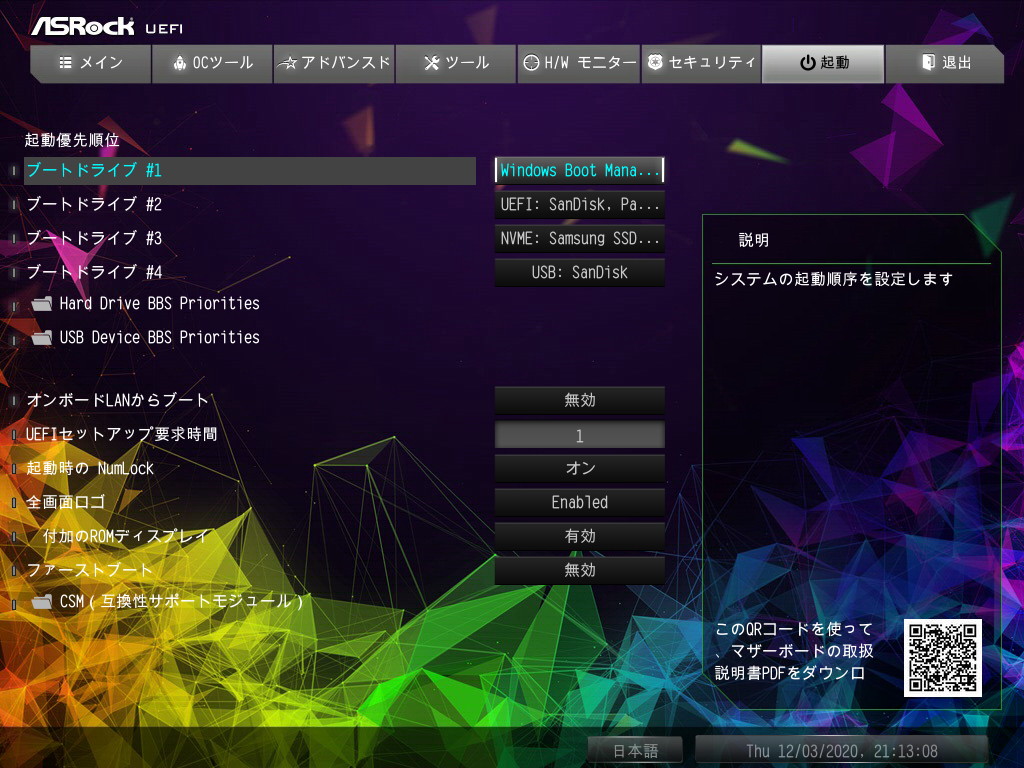The height and width of the screenshot is (768, 1024).
Task: Click the rocket icon on OCツール tab
Action: pyautogui.click(x=179, y=63)
